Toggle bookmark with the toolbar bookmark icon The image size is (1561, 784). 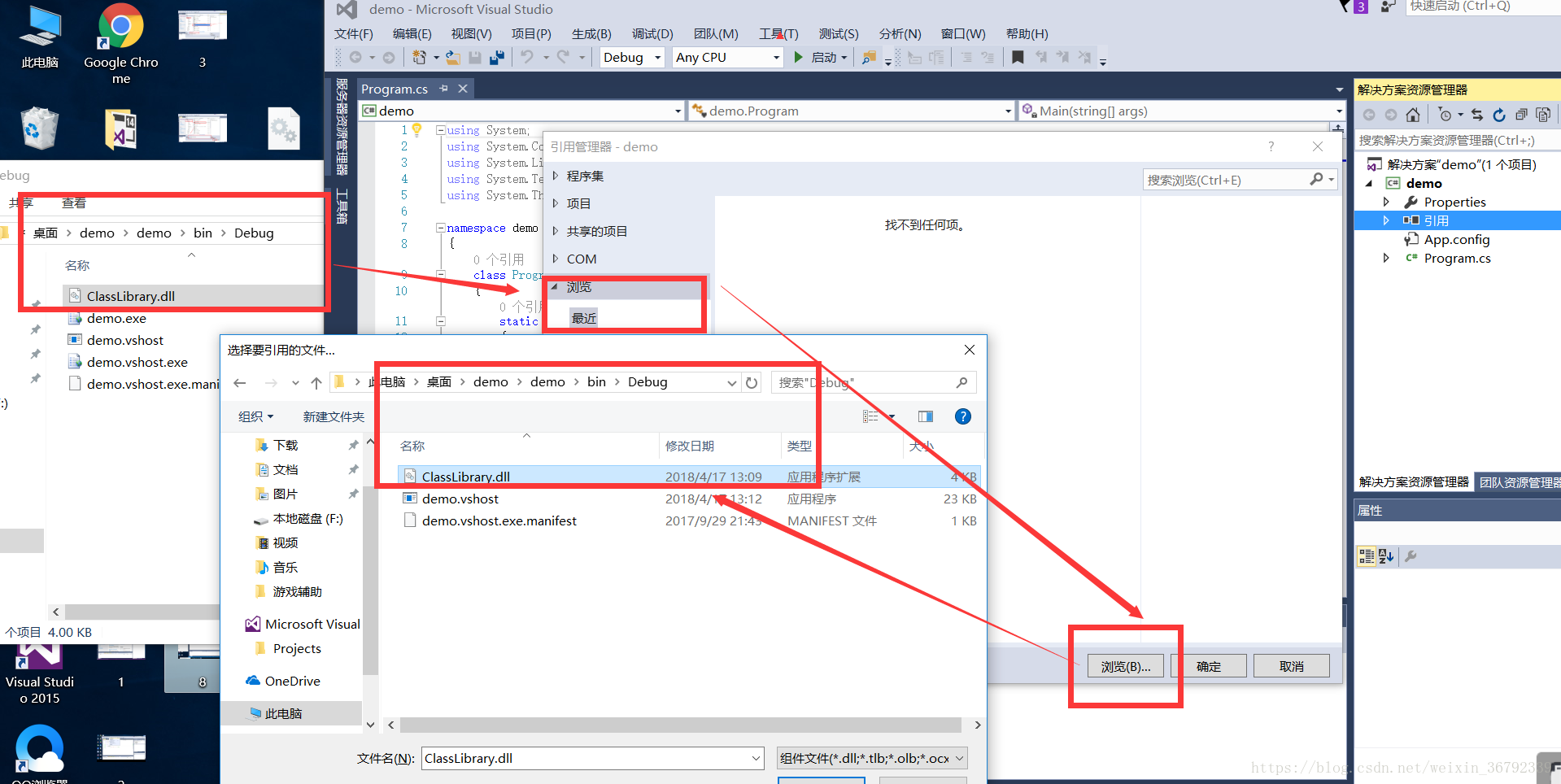tap(1018, 58)
